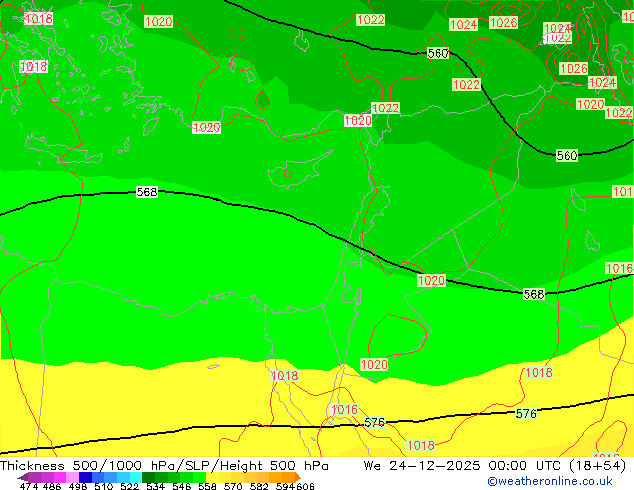634x490 pixels.
Task: Click the Crete island outline
Action: pyautogui.click(x=63, y=150)
